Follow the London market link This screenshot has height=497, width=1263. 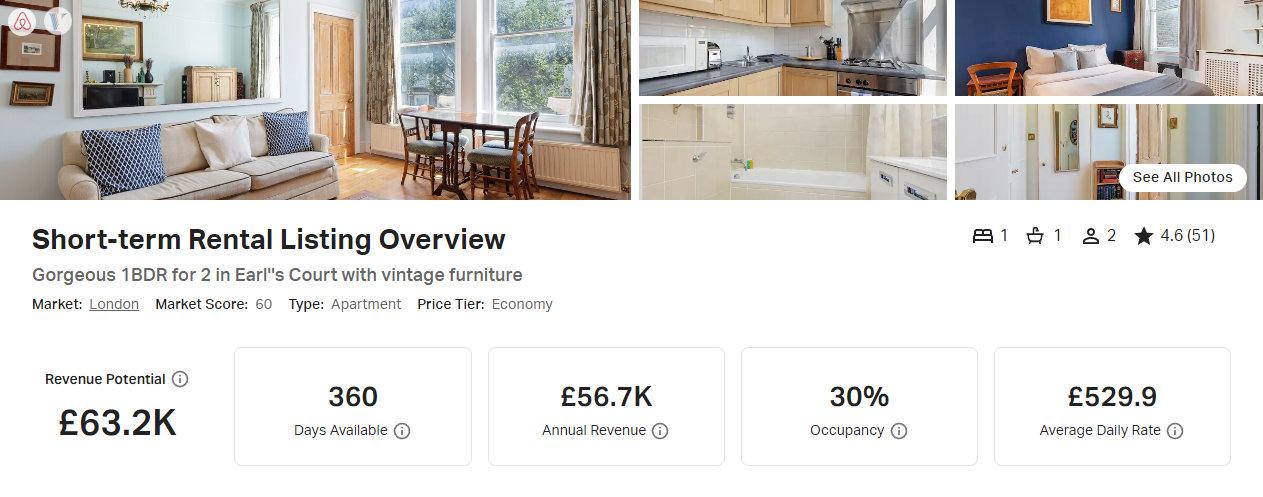(x=114, y=304)
